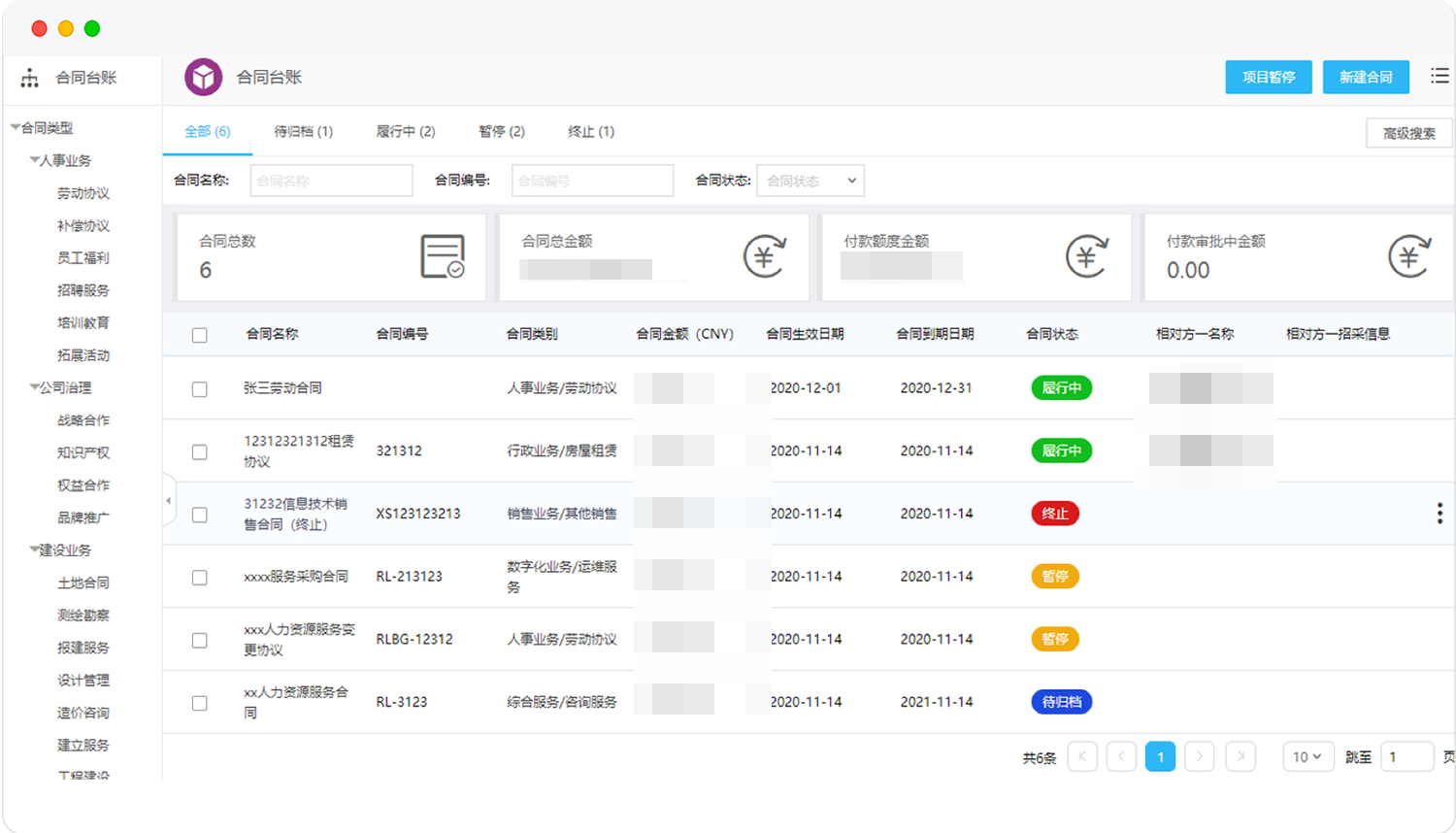
Task: Go to first page arrow
Action: click(x=1082, y=756)
